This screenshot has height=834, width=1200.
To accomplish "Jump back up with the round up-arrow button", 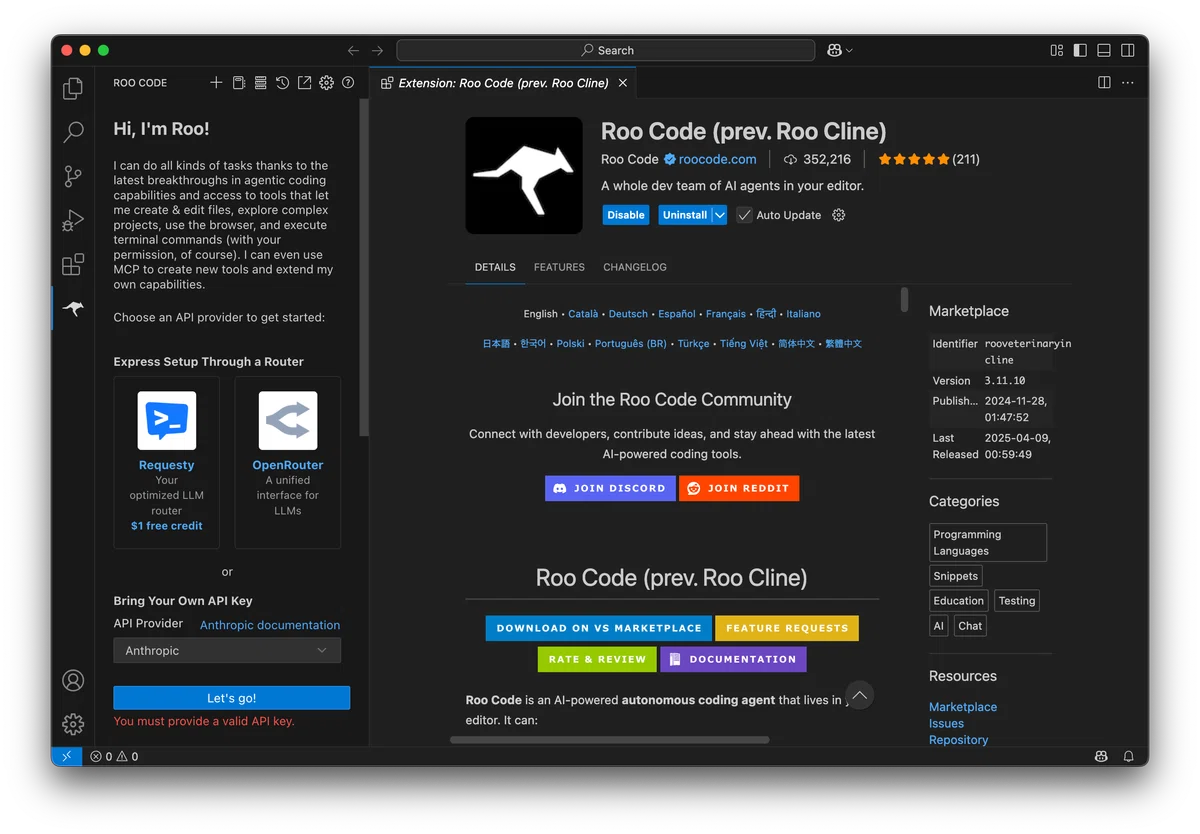I will [x=859, y=695].
